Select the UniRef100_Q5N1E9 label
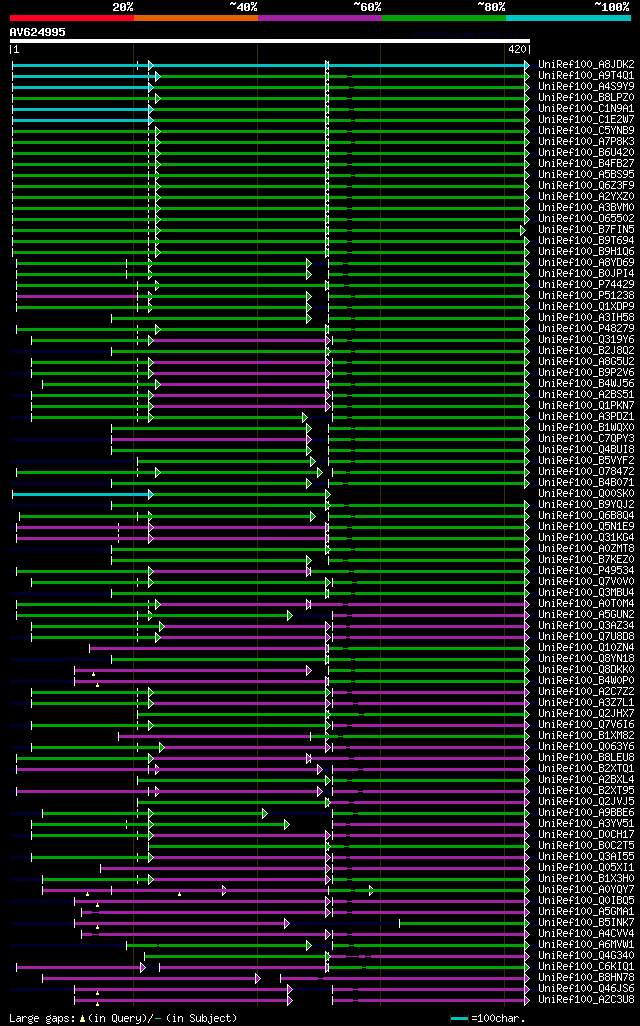The image size is (640, 1026). click(586, 527)
